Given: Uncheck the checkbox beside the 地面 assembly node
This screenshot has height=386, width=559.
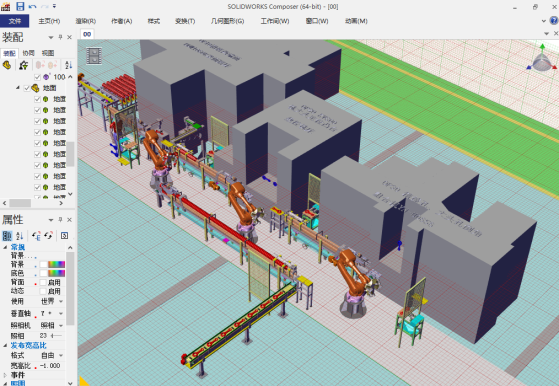Looking at the screenshot, I should tap(27, 88).
